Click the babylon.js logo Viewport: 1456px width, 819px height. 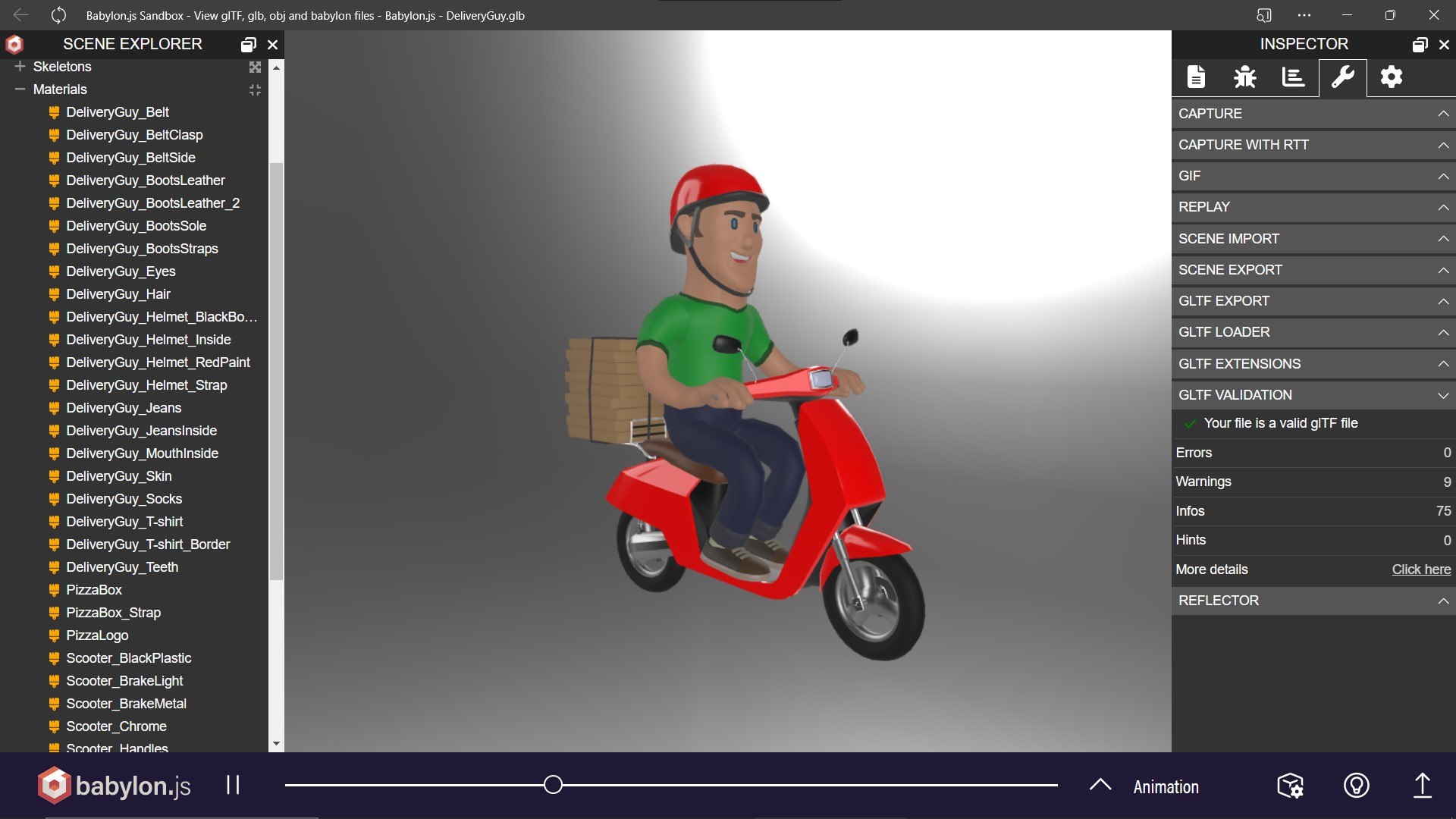(115, 786)
